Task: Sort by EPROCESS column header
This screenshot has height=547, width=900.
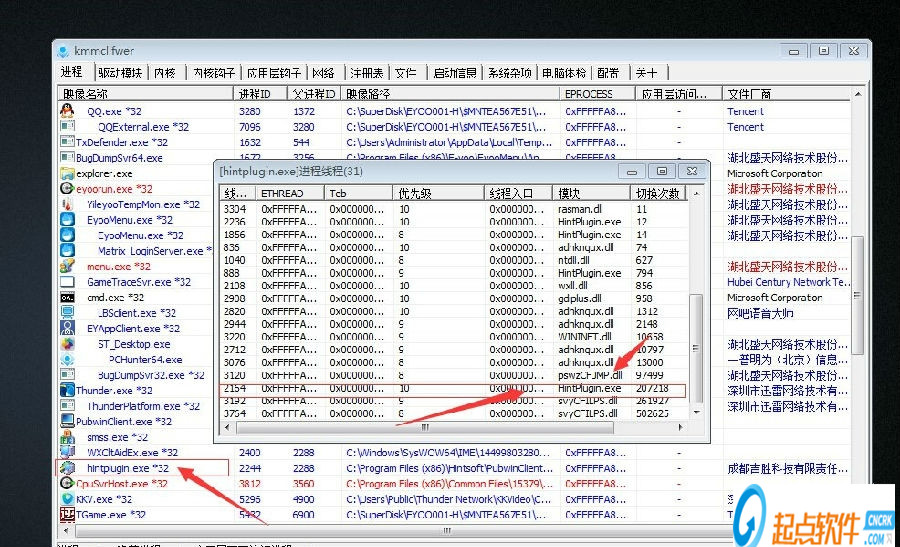Action: pos(597,94)
